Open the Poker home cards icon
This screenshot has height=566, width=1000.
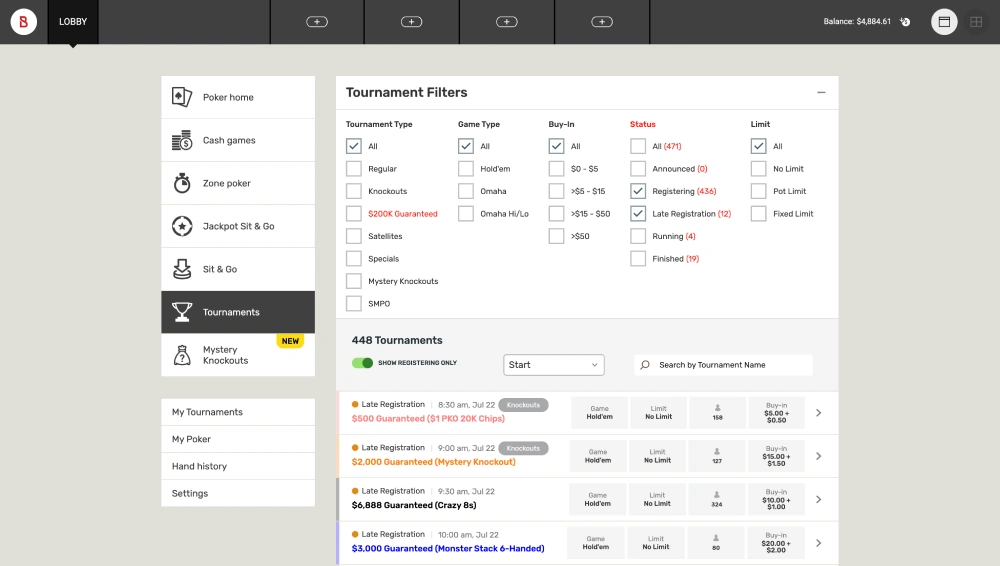(182, 97)
